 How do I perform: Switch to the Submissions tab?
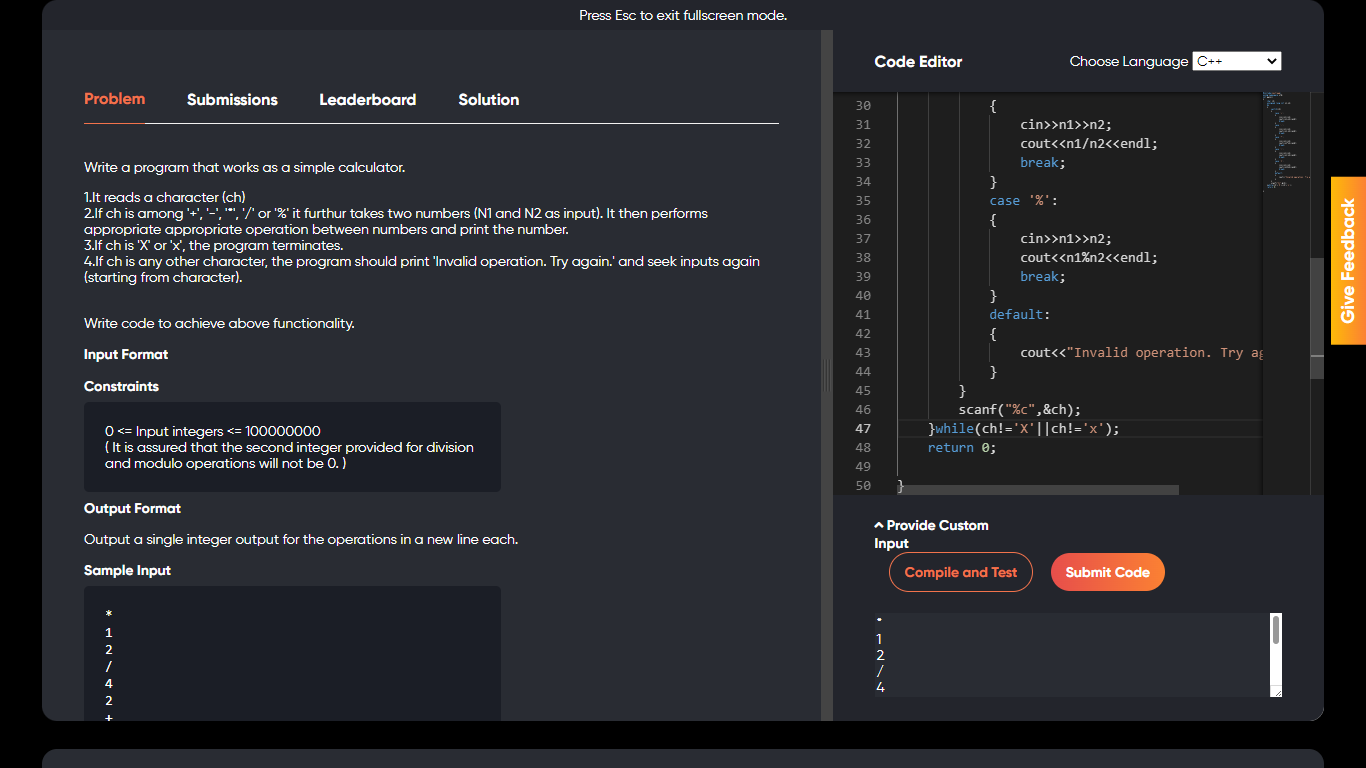[232, 100]
